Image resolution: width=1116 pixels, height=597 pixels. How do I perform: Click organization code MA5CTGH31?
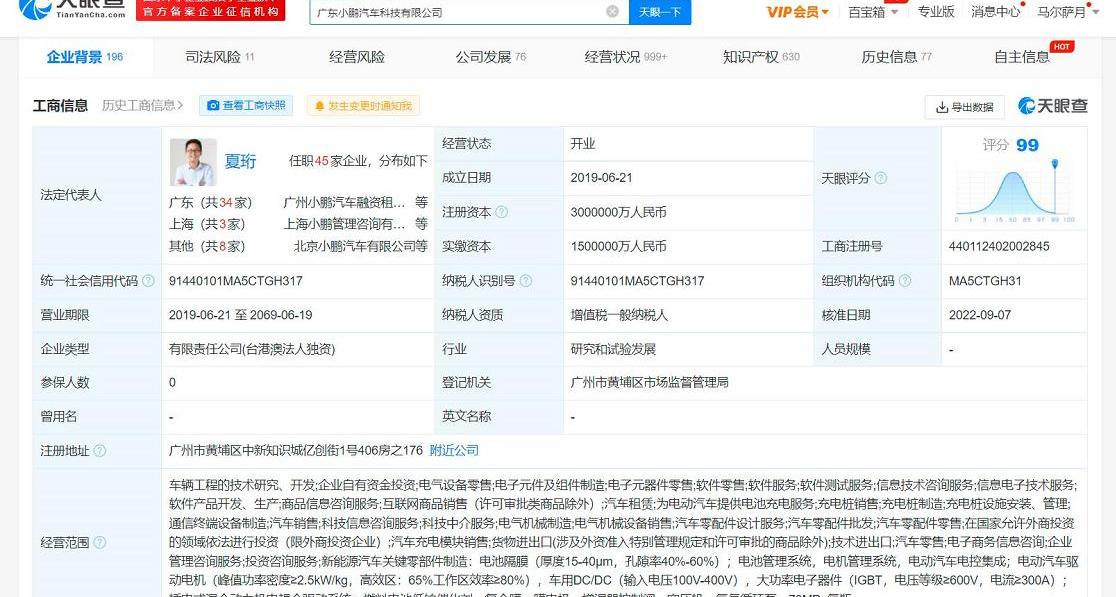[x=985, y=281]
